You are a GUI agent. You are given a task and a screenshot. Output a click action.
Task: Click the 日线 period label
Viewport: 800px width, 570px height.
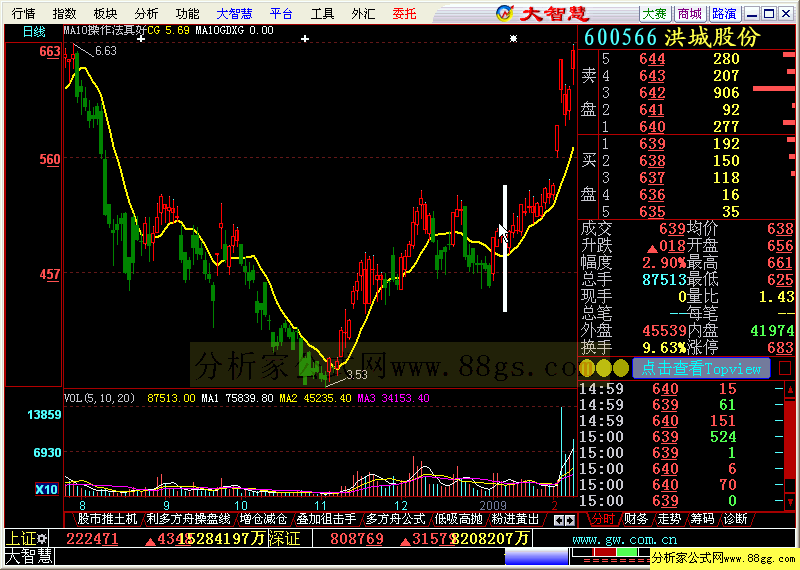point(34,32)
